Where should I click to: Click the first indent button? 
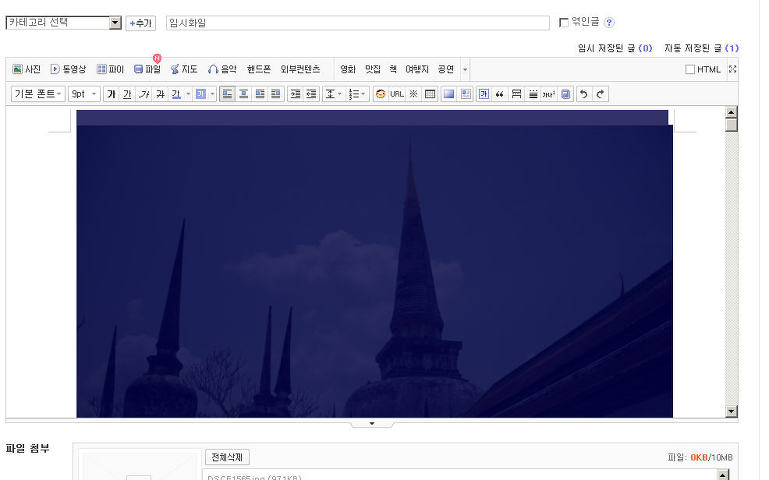pos(295,94)
